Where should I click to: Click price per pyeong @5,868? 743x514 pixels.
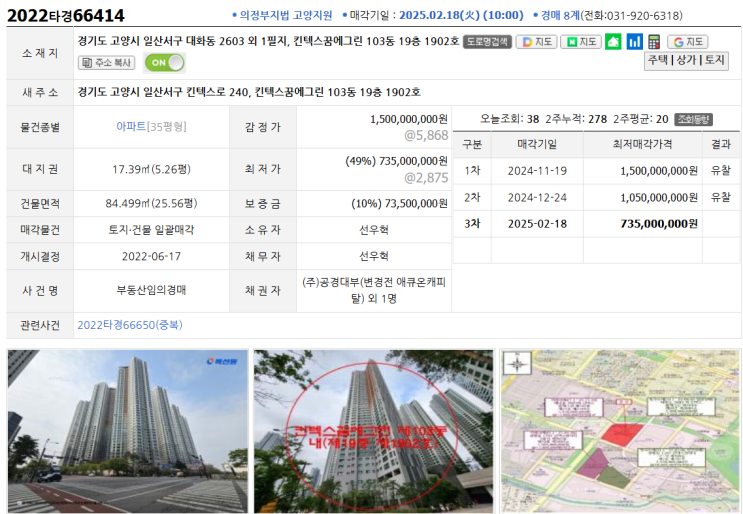pyautogui.click(x=426, y=135)
